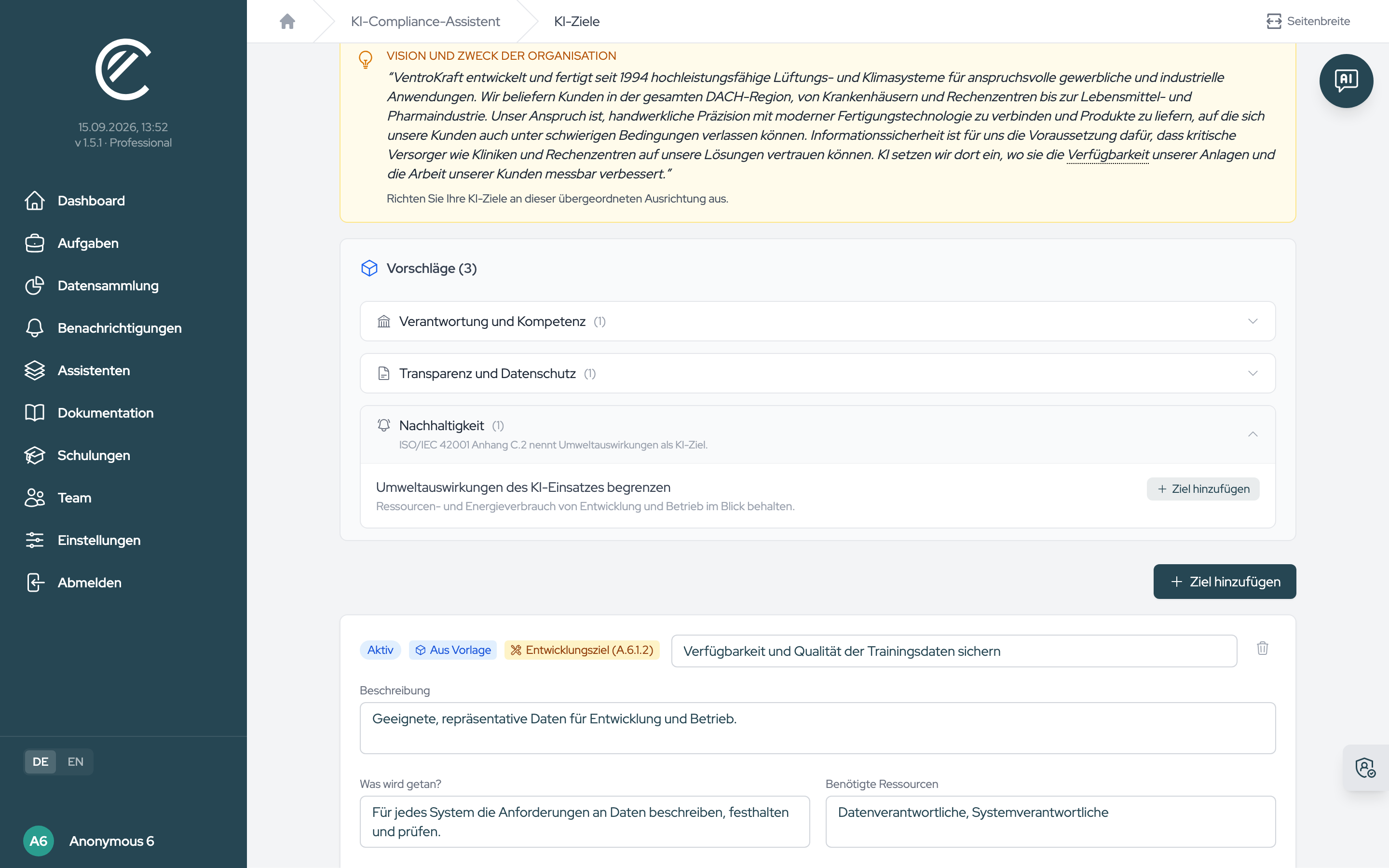Click the Vorschläge (3) heading
The width and height of the screenshot is (1389, 868).
[x=432, y=268]
